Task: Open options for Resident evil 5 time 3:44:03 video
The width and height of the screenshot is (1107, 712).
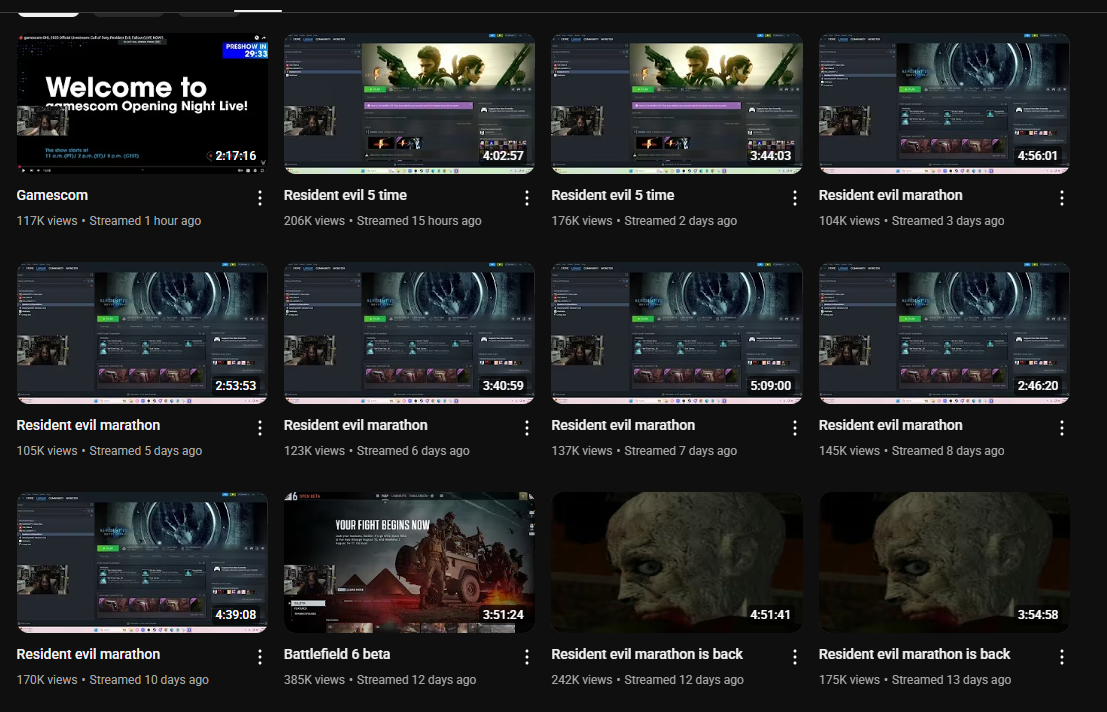Action: pyautogui.click(x=794, y=198)
